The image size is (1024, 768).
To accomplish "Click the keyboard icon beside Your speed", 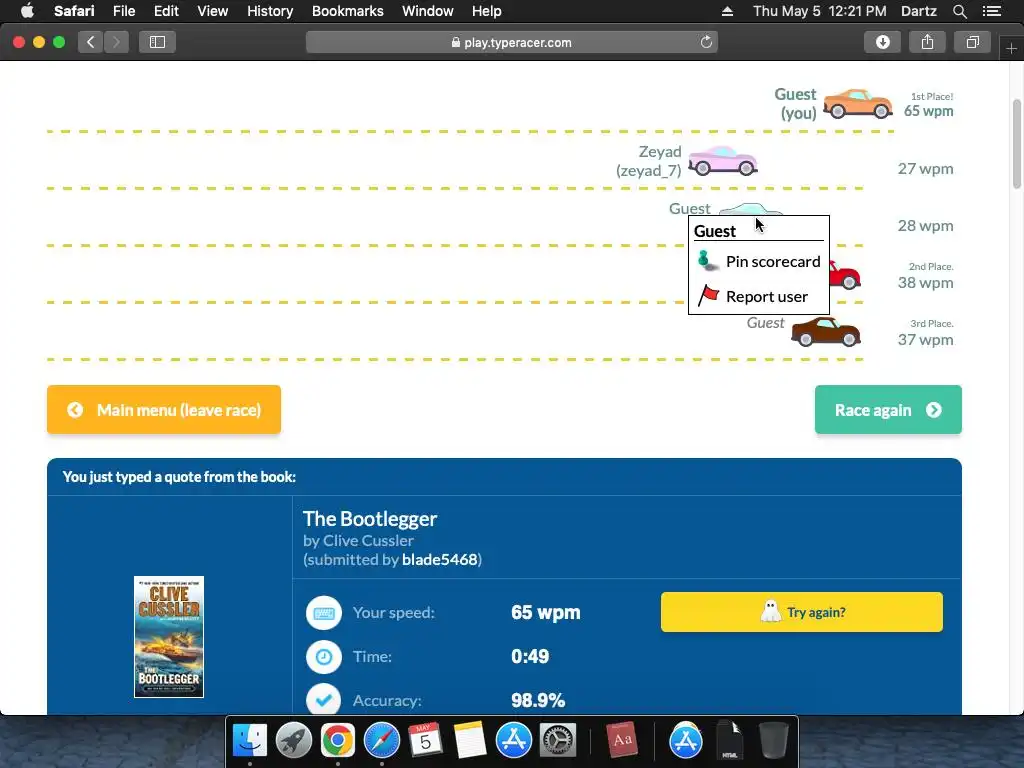I will 324,613.
